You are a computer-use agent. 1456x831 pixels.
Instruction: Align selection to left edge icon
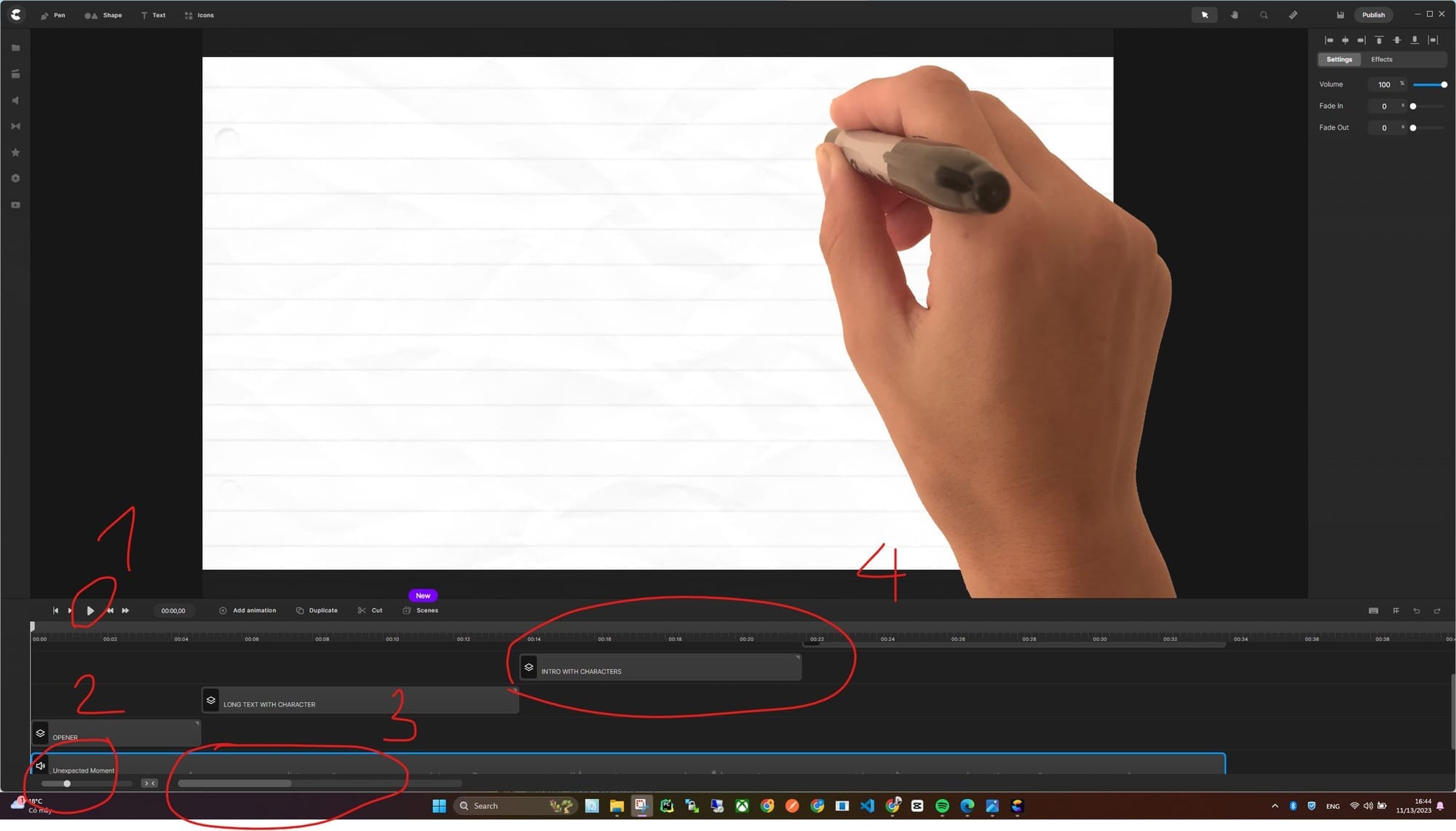pyautogui.click(x=1329, y=41)
